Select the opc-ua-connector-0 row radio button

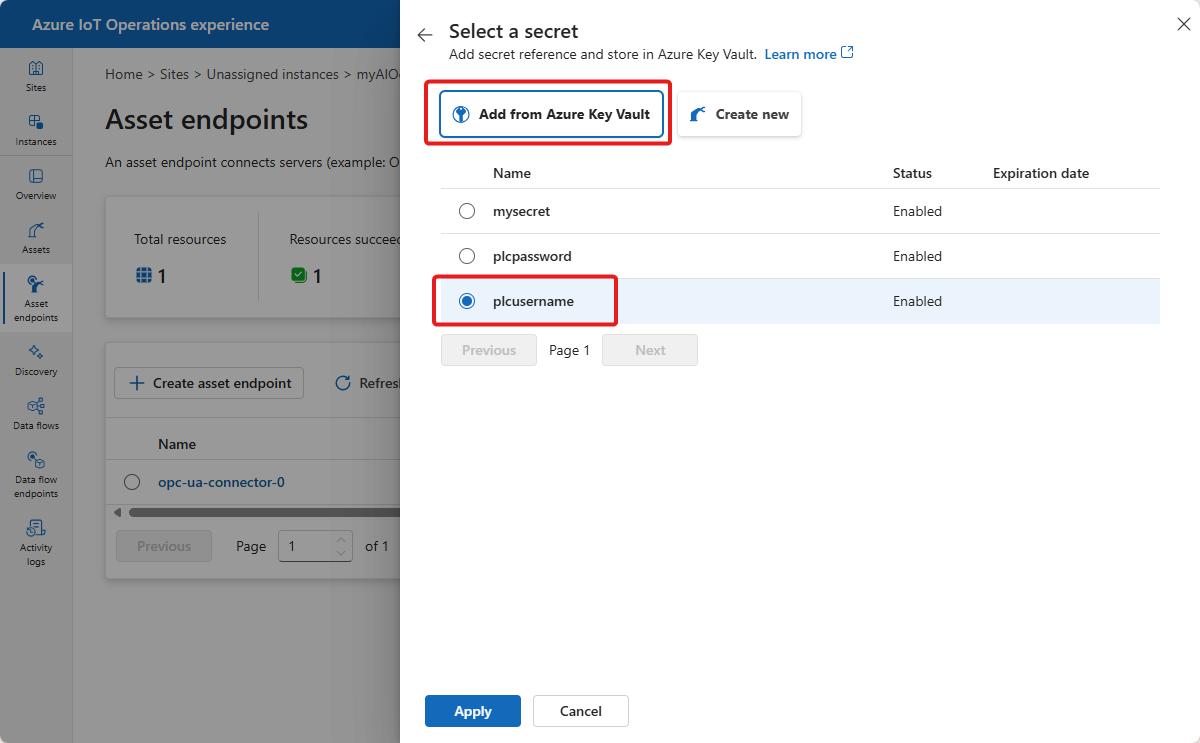coord(132,482)
